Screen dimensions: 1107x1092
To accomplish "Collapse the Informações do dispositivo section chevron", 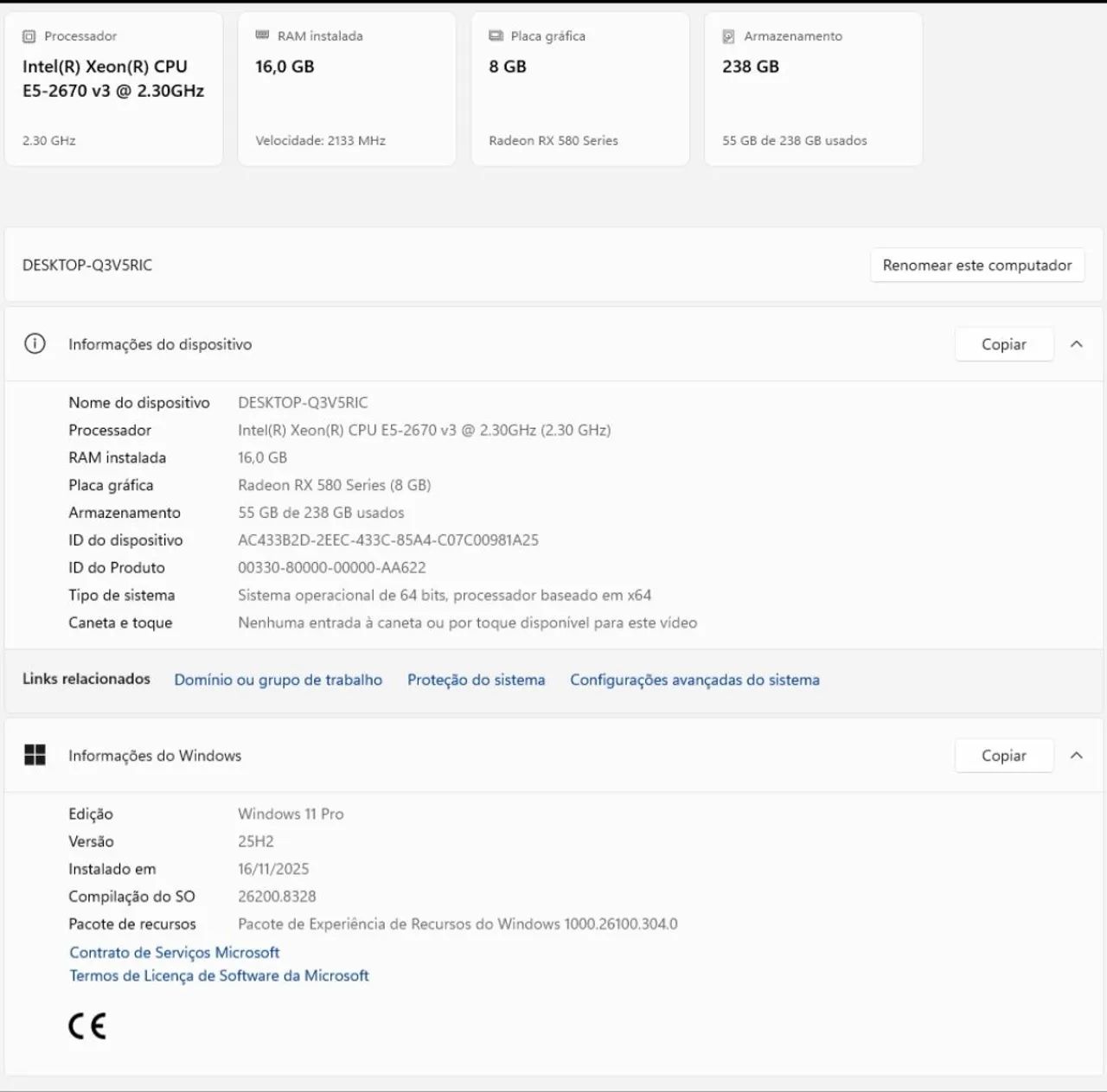I will tap(1077, 344).
